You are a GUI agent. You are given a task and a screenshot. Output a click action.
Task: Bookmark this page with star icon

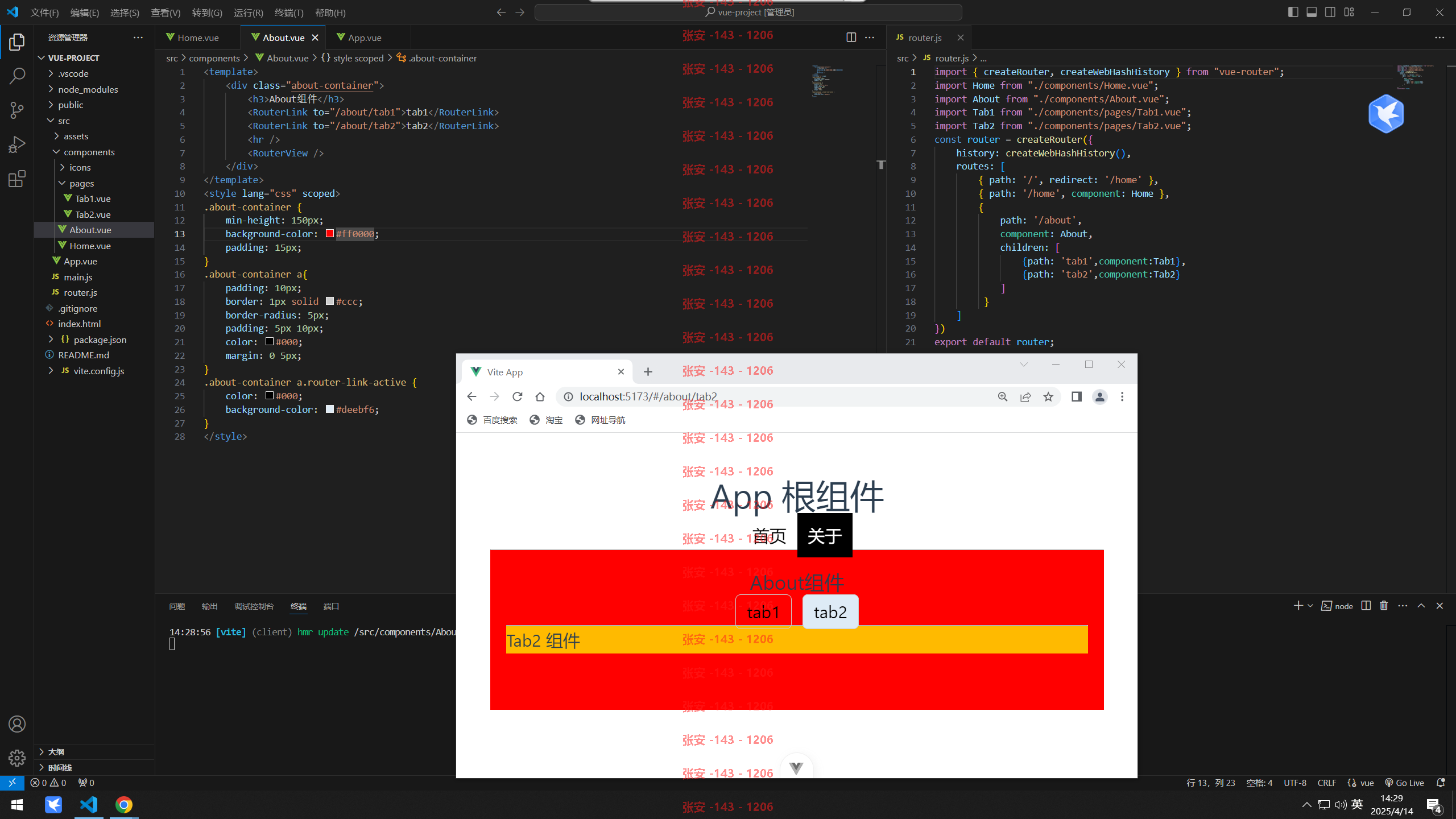click(1048, 397)
